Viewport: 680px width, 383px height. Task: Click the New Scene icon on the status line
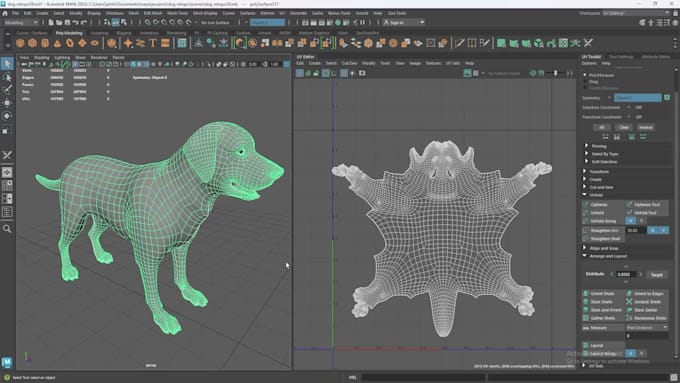coord(51,23)
